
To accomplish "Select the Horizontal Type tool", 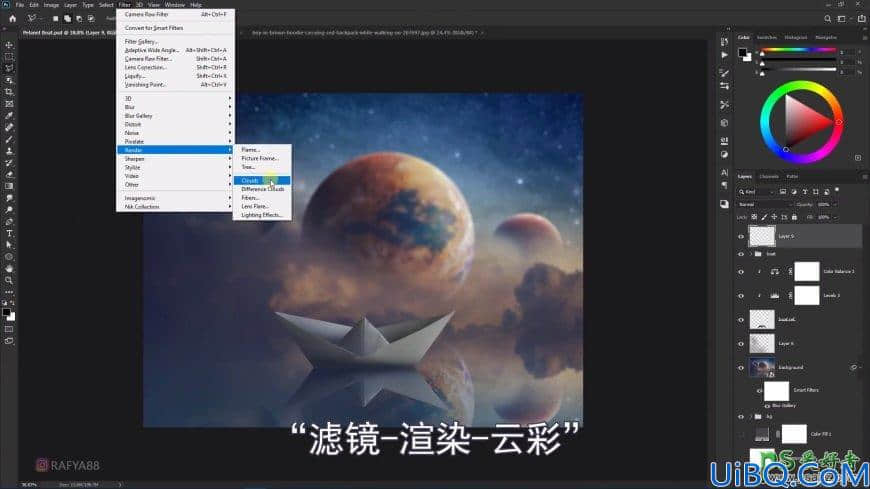I will [x=9, y=233].
